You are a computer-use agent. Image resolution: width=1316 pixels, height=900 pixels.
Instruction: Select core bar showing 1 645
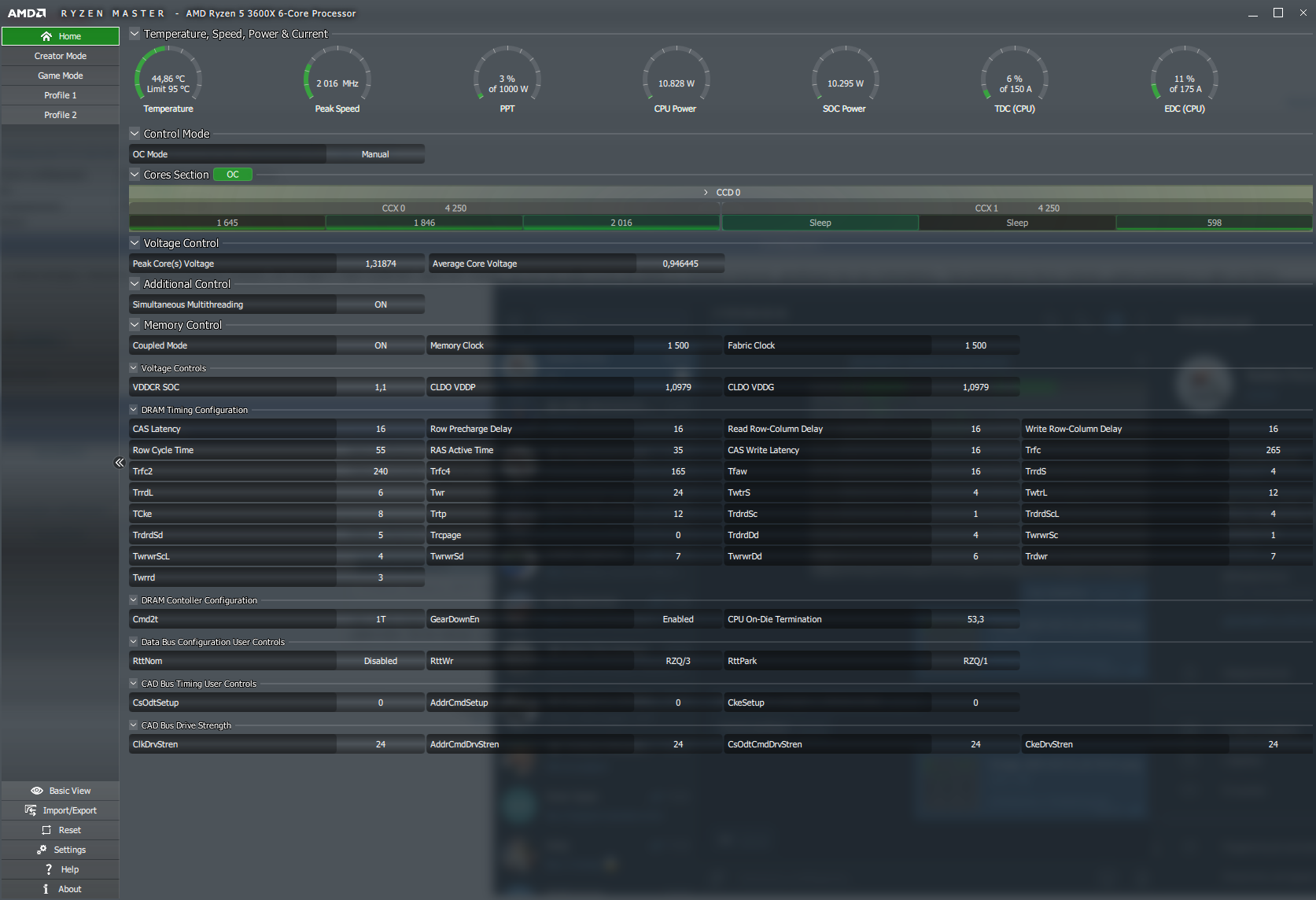(227, 223)
